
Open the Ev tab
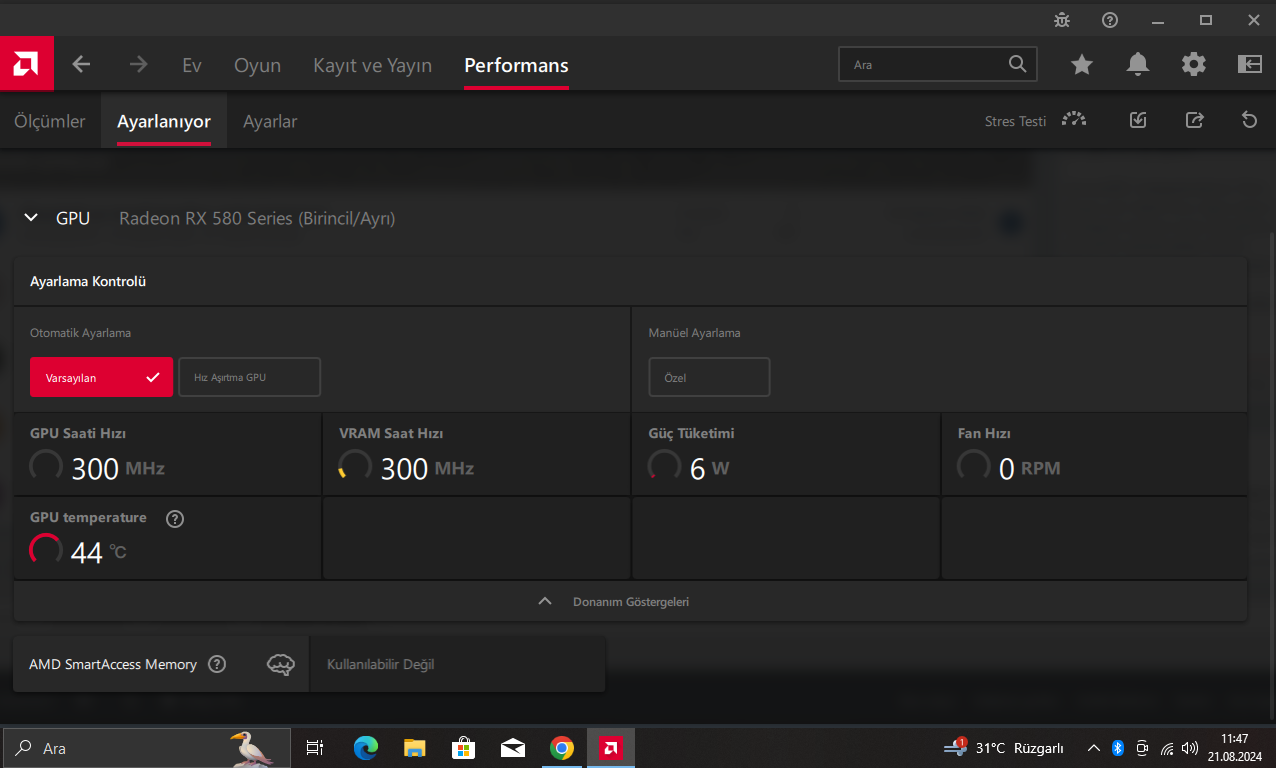tap(192, 65)
